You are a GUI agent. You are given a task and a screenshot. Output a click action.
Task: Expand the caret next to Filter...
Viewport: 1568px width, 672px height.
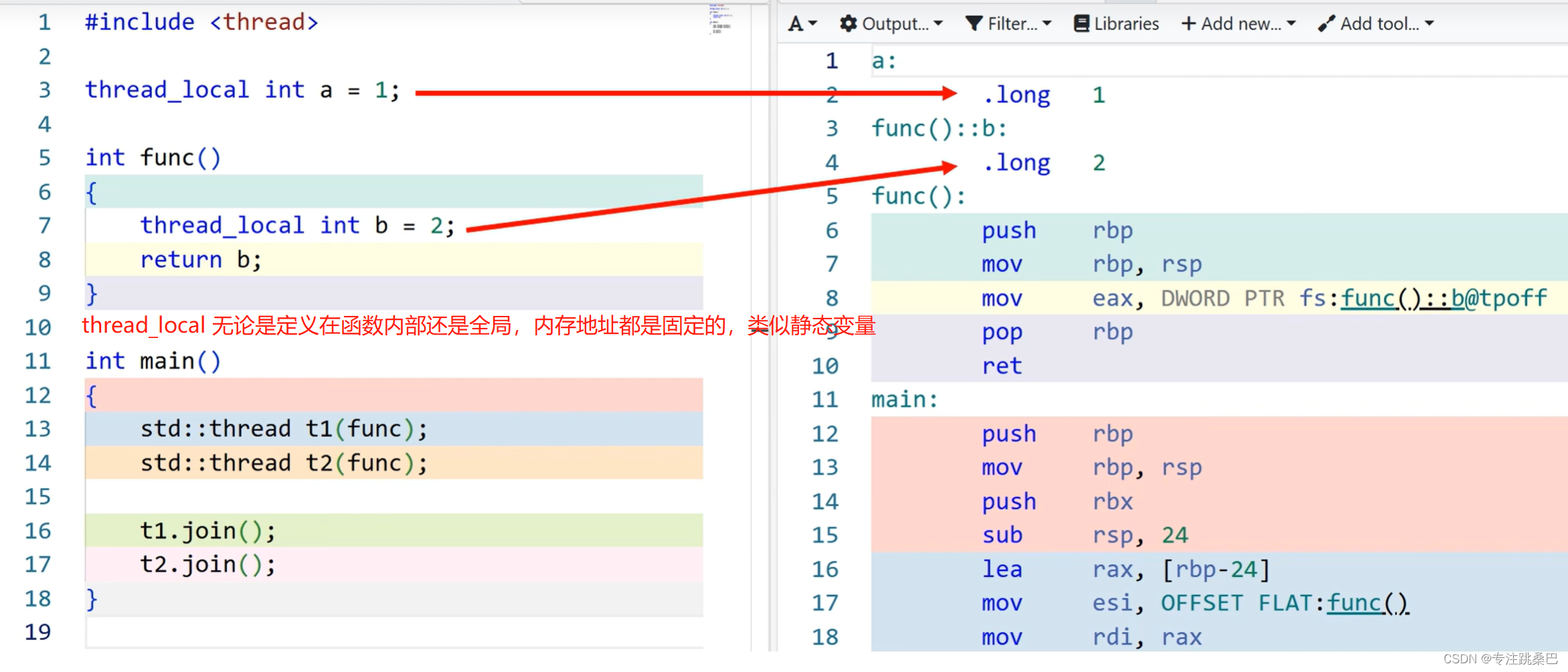(x=1047, y=24)
